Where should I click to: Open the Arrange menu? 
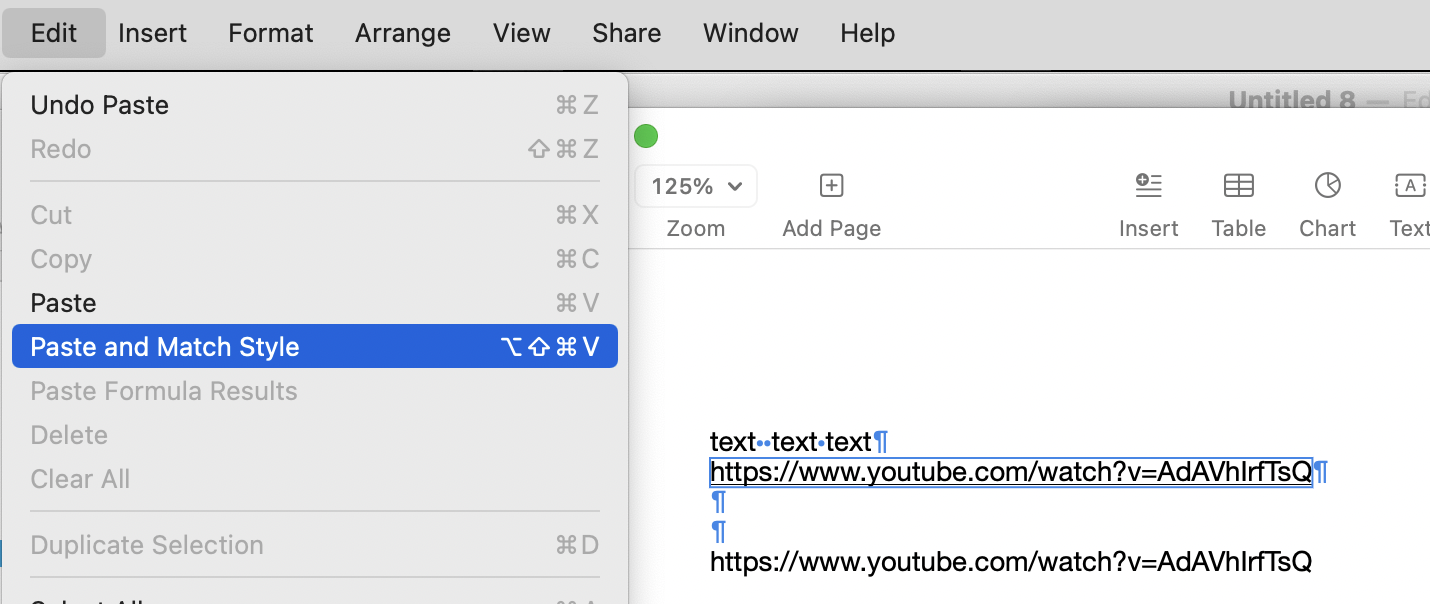point(402,32)
